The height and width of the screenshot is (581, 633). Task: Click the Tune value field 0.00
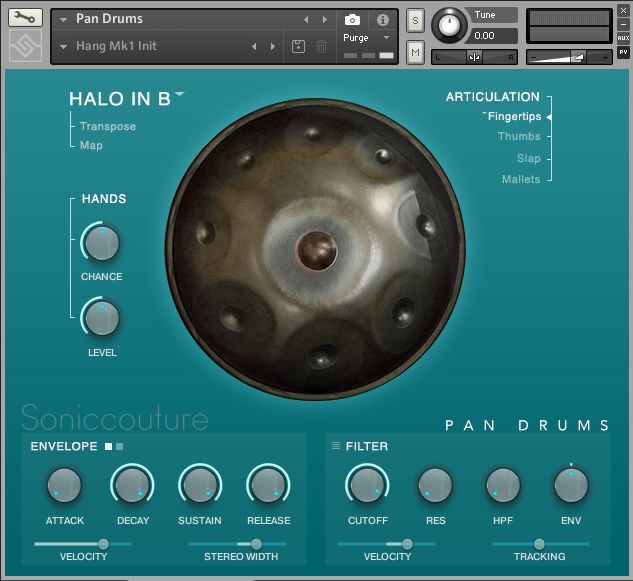click(492, 36)
